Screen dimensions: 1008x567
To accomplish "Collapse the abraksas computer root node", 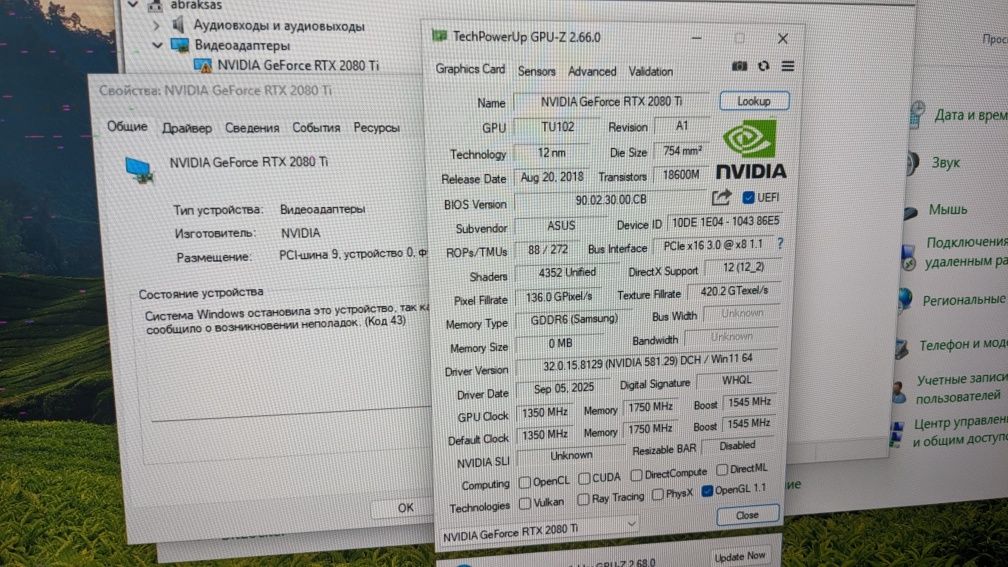I will [134, 4].
